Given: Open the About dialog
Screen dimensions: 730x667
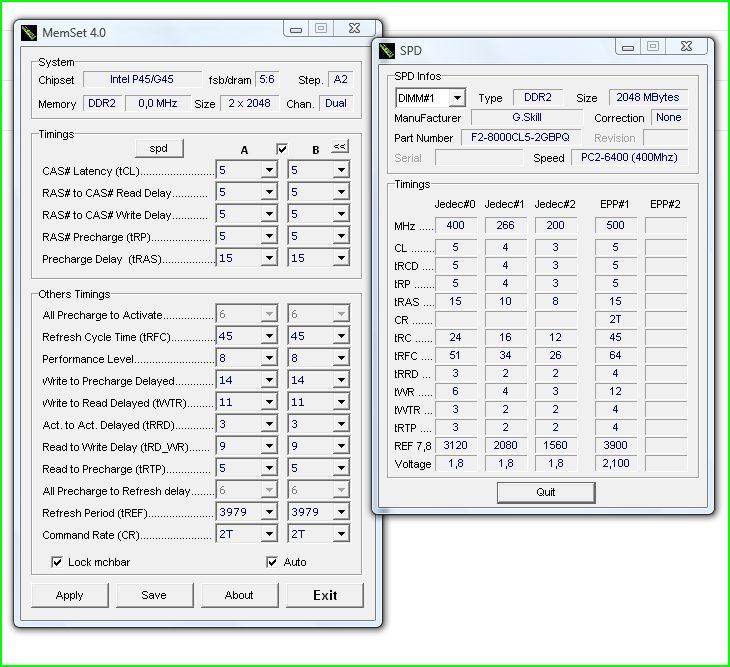Looking at the screenshot, I should coord(239,595).
